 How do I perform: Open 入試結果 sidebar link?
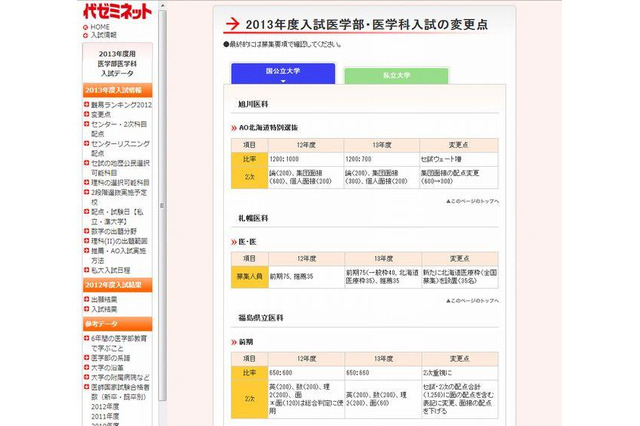[x=104, y=309]
